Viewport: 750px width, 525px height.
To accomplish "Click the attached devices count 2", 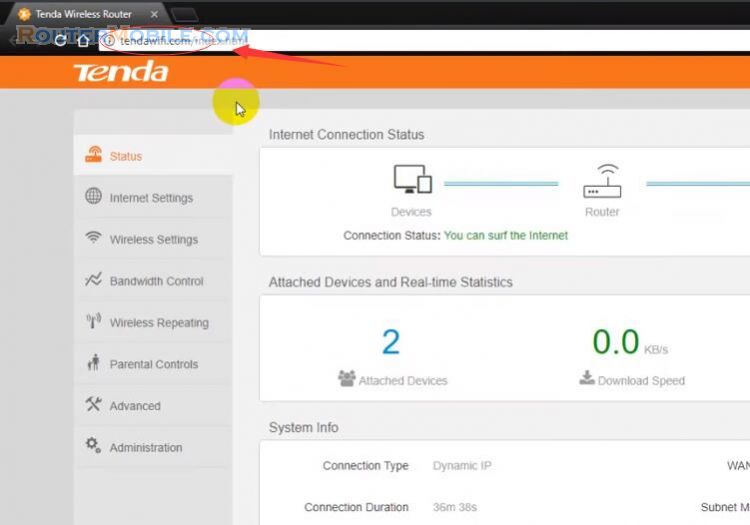I will click(391, 342).
